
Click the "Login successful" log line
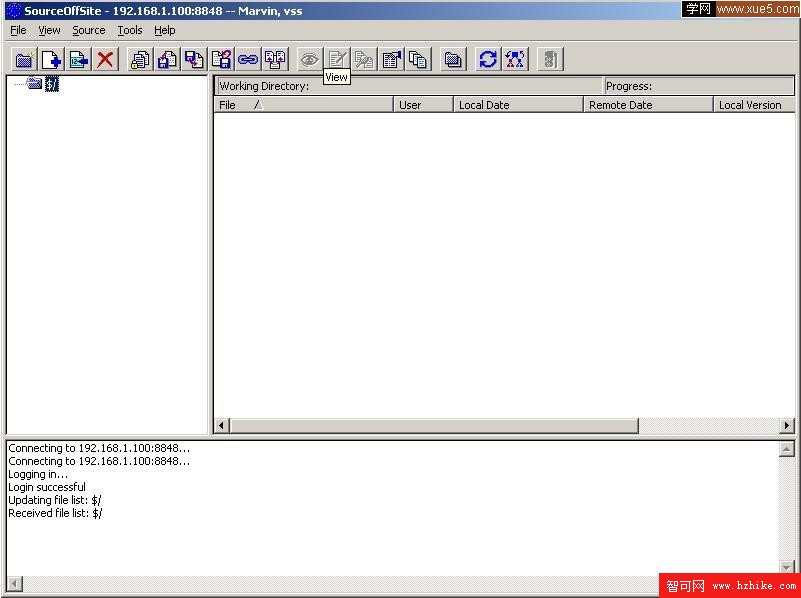coord(47,487)
